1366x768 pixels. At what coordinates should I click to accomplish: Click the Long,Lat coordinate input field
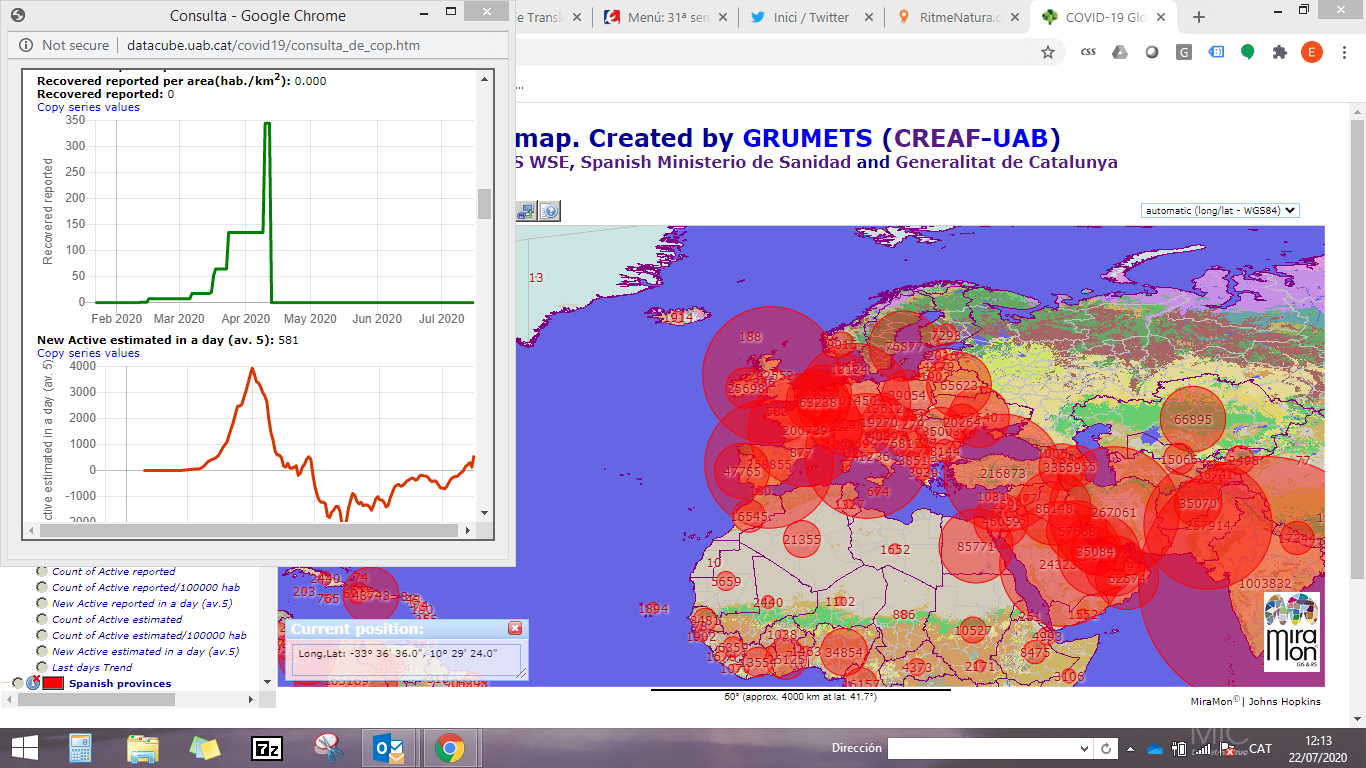pyautogui.click(x=408, y=660)
